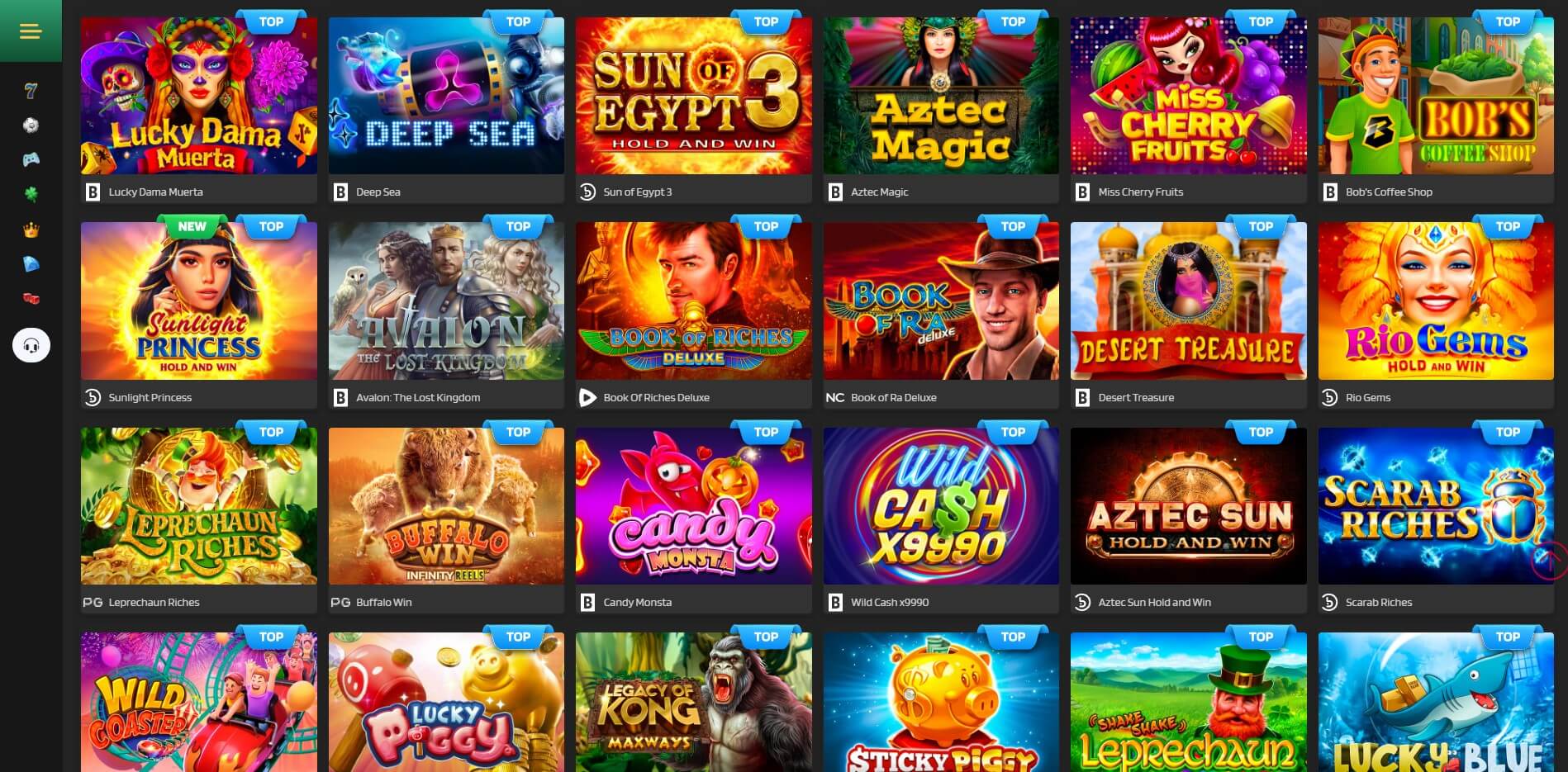The image size is (1568, 772).
Task: Open the soccer ball sports icon
Action: (31, 126)
